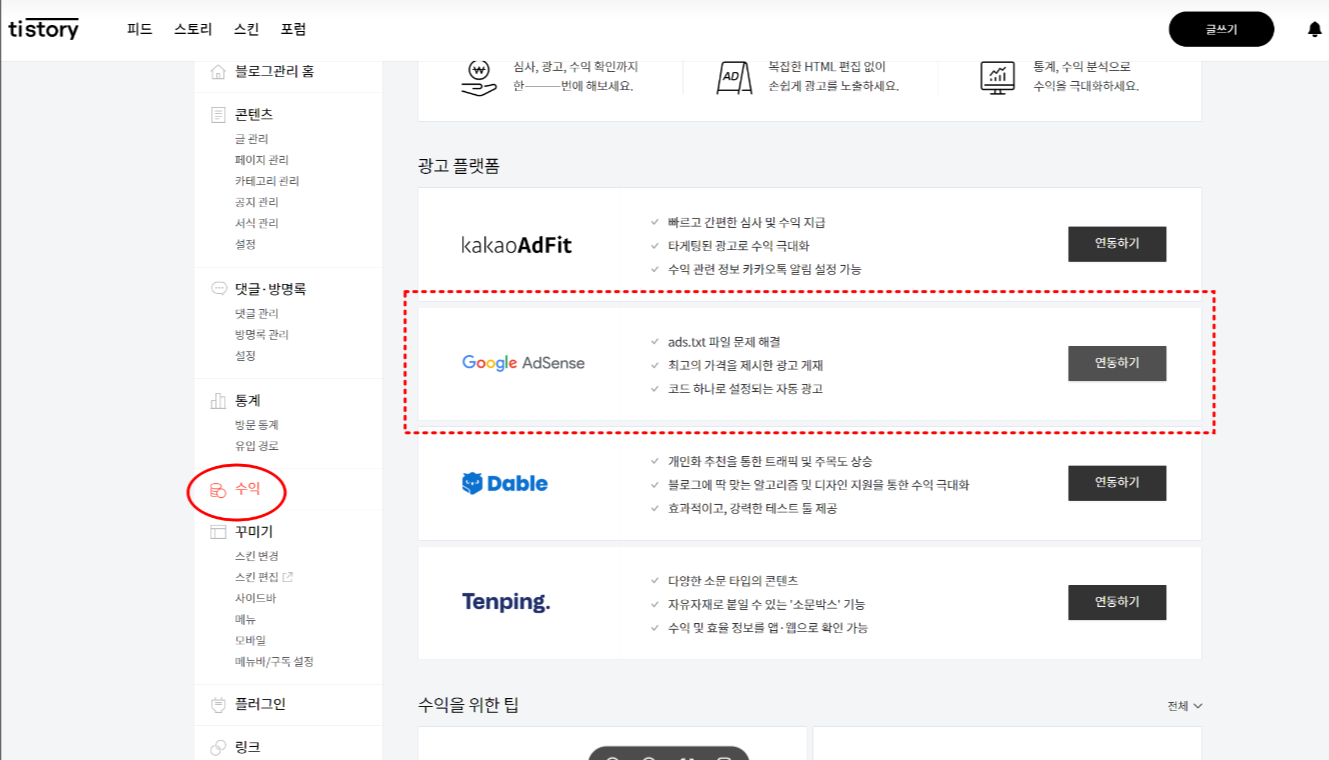Open 댓글 관리

257,313
